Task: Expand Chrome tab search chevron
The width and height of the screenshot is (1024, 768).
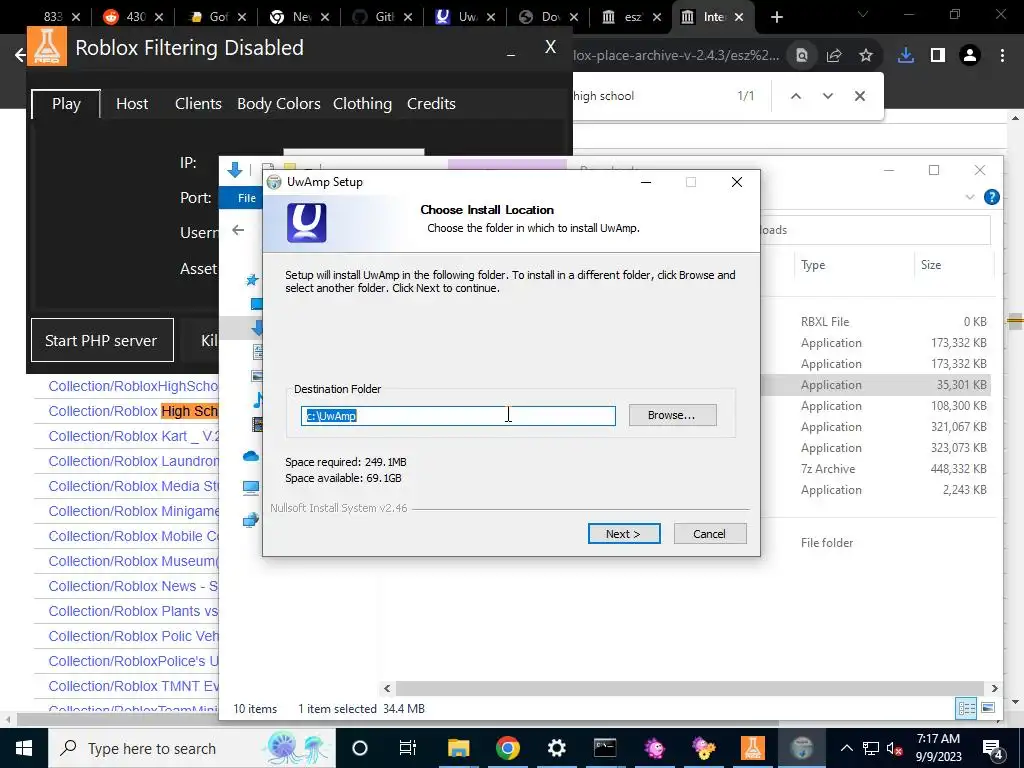Action: point(862,14)
